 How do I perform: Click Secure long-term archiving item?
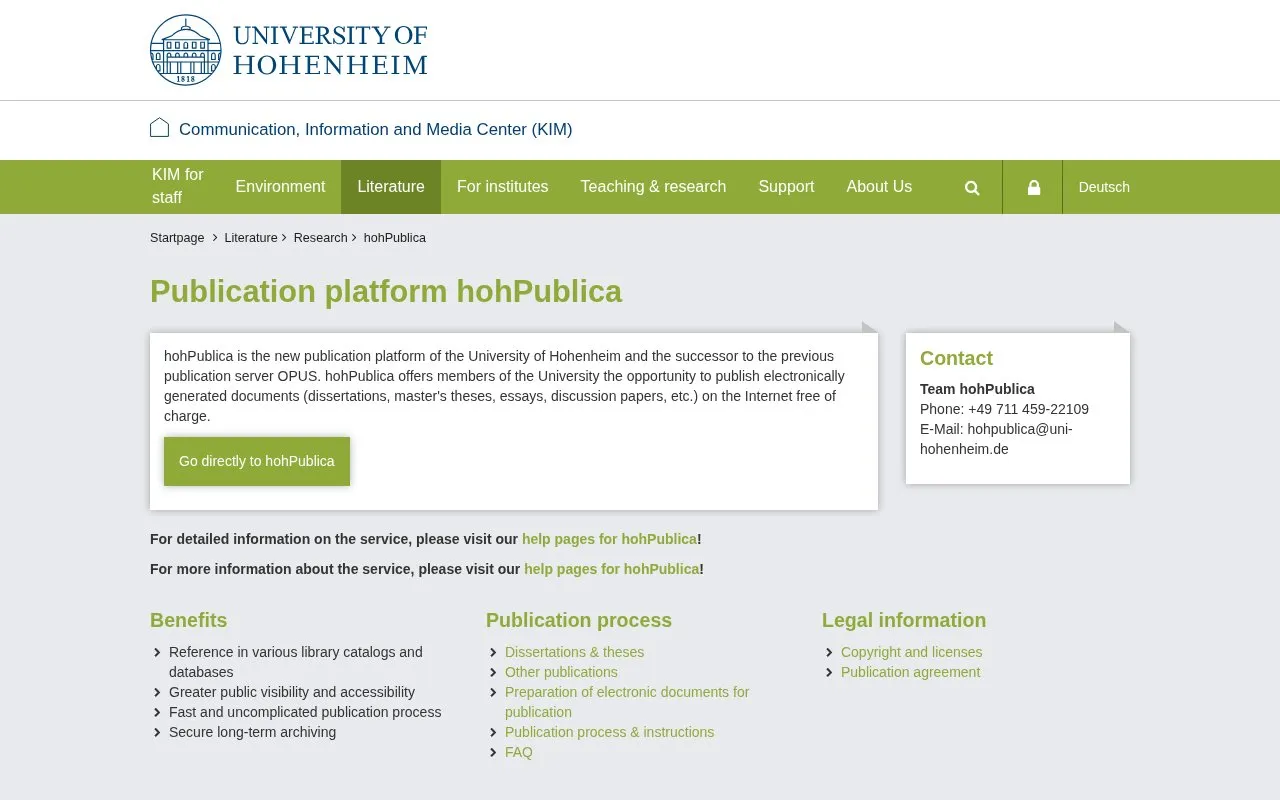tap(252, 732)
